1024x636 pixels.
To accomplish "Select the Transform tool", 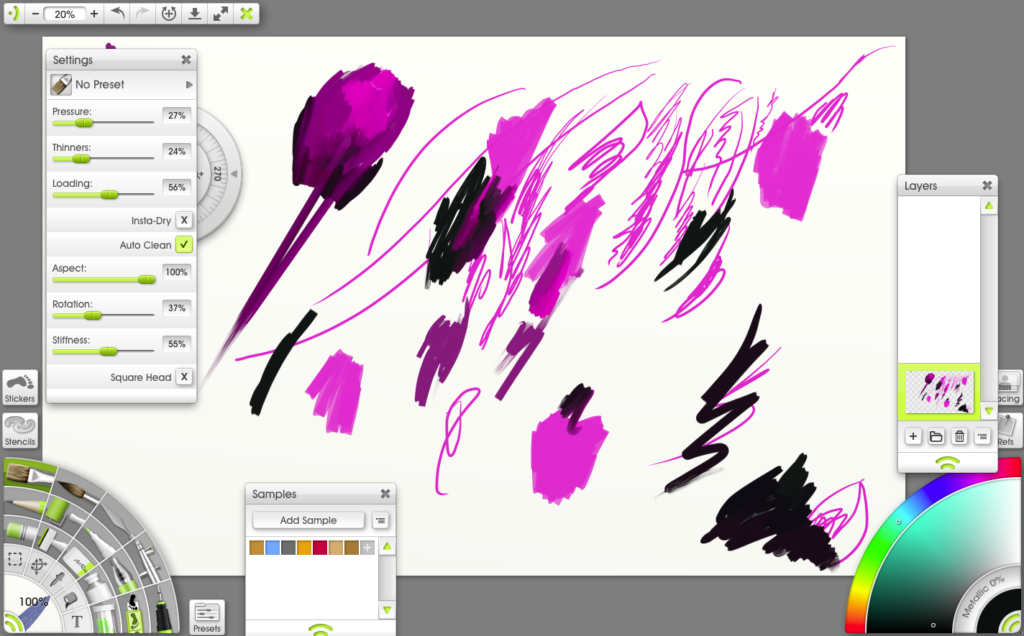I will click(x=39, y=566).
